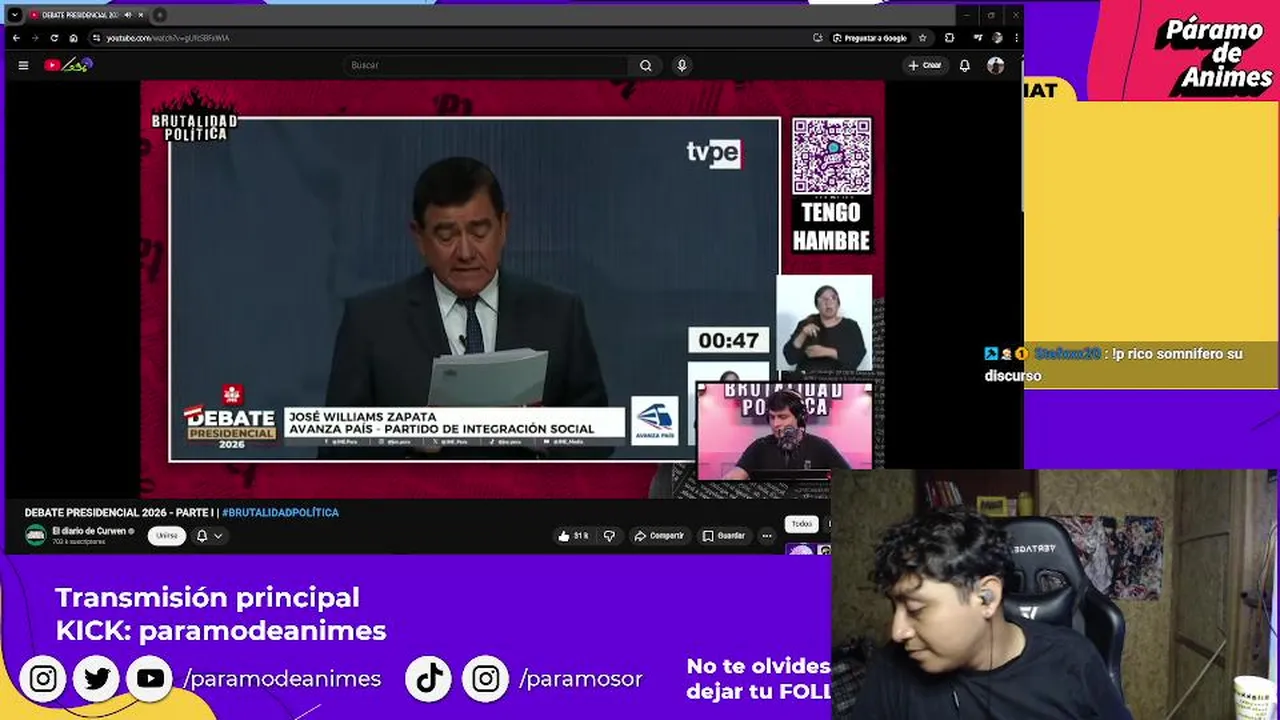Like the video with thumbs up
The height and width of the screenshot is (720, 1280).
(x=573, y=536)
